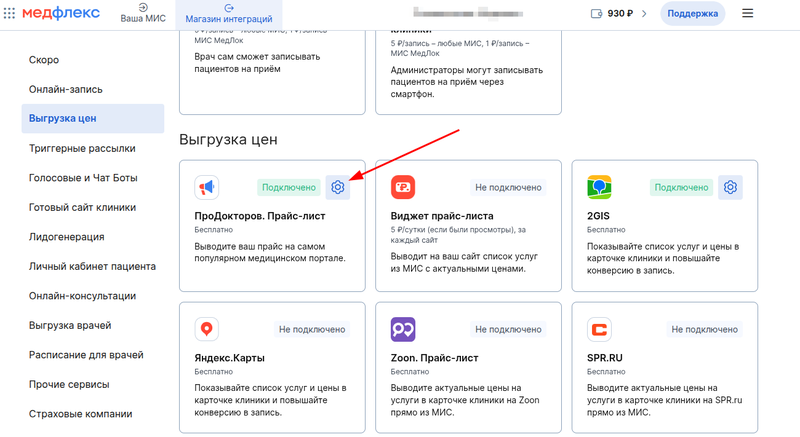Open Страховые компании sidebar item
Image resolution: width=800 pixels, height=437 pixels.
pyautogui.click(x=80, y=414)
